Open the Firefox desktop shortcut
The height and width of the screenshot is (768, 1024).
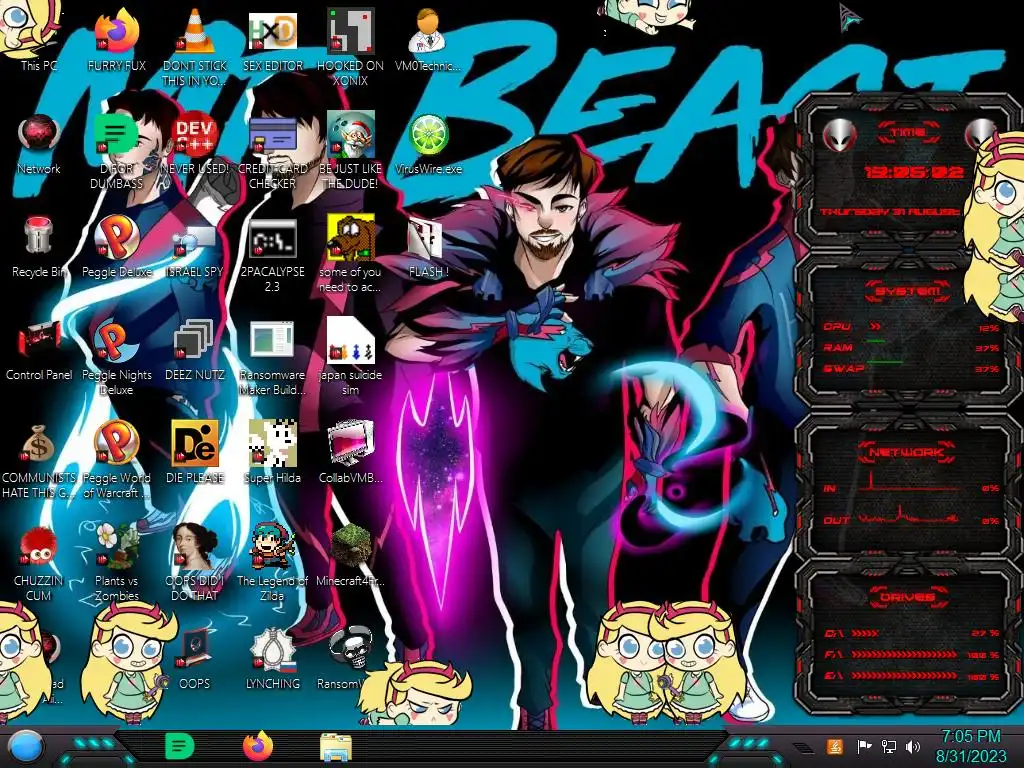116,39
